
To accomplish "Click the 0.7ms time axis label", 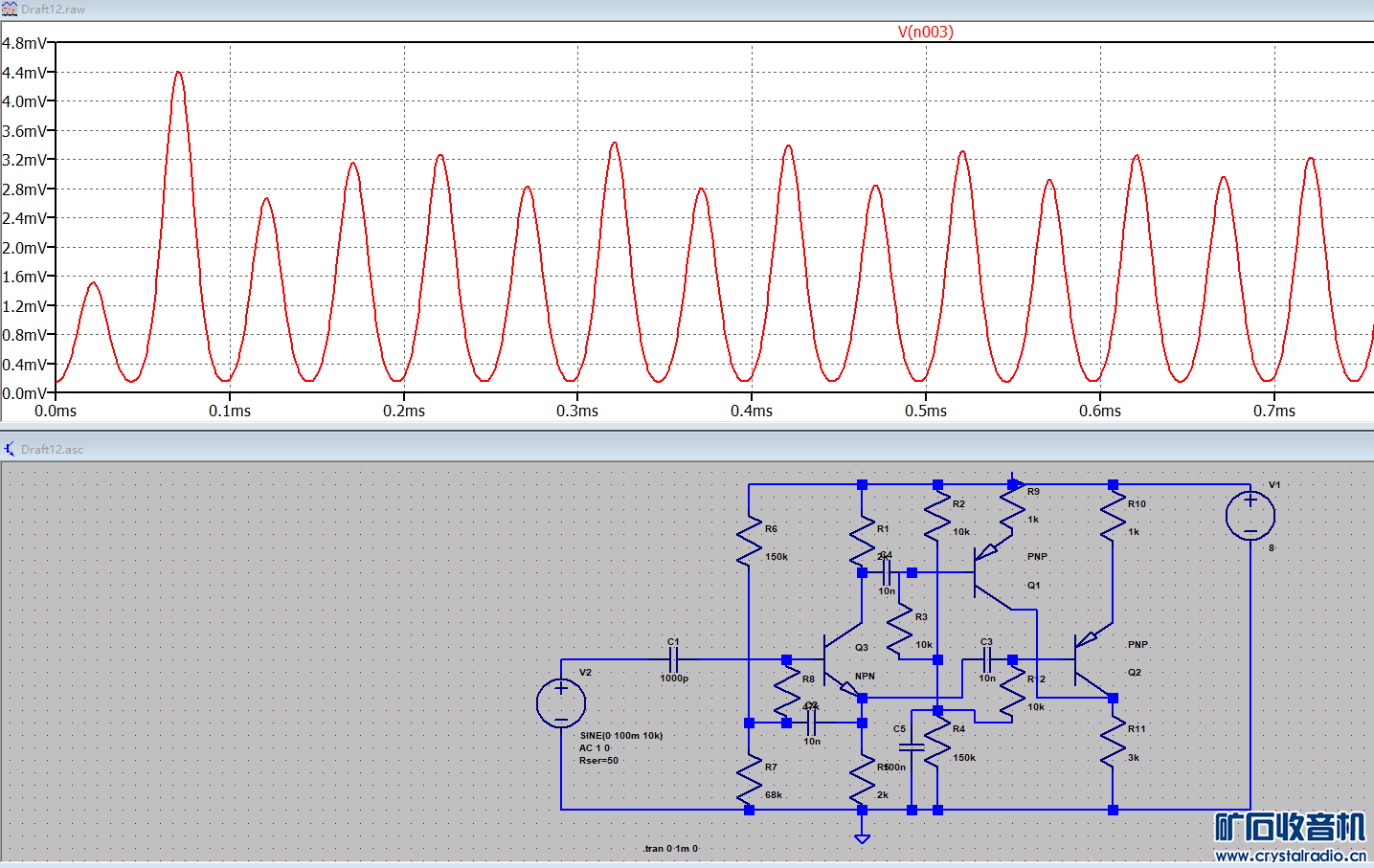I will [1274, 411].
